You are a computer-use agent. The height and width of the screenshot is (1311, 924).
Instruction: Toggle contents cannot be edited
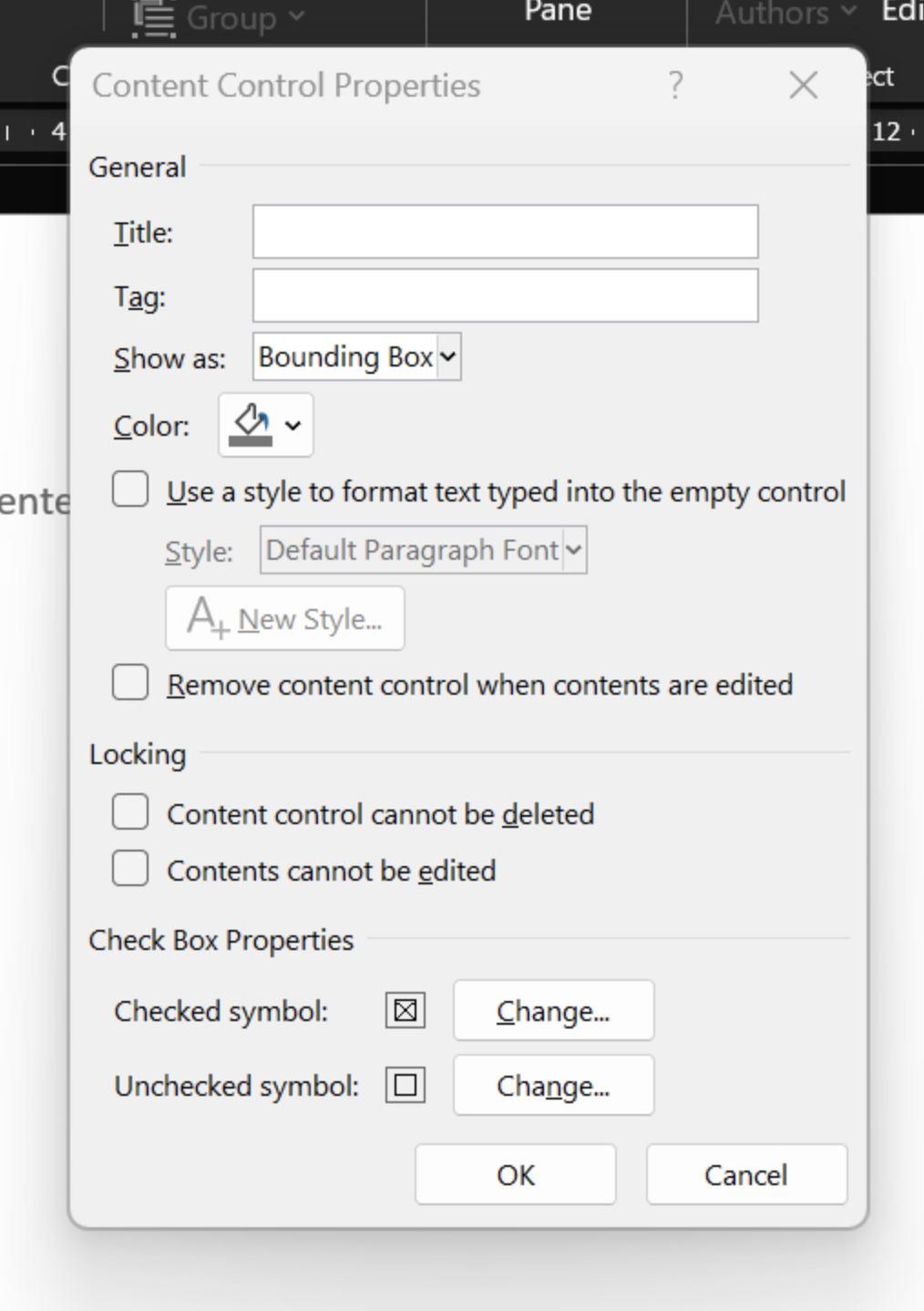pyautogui.click(x=130, y=869)
